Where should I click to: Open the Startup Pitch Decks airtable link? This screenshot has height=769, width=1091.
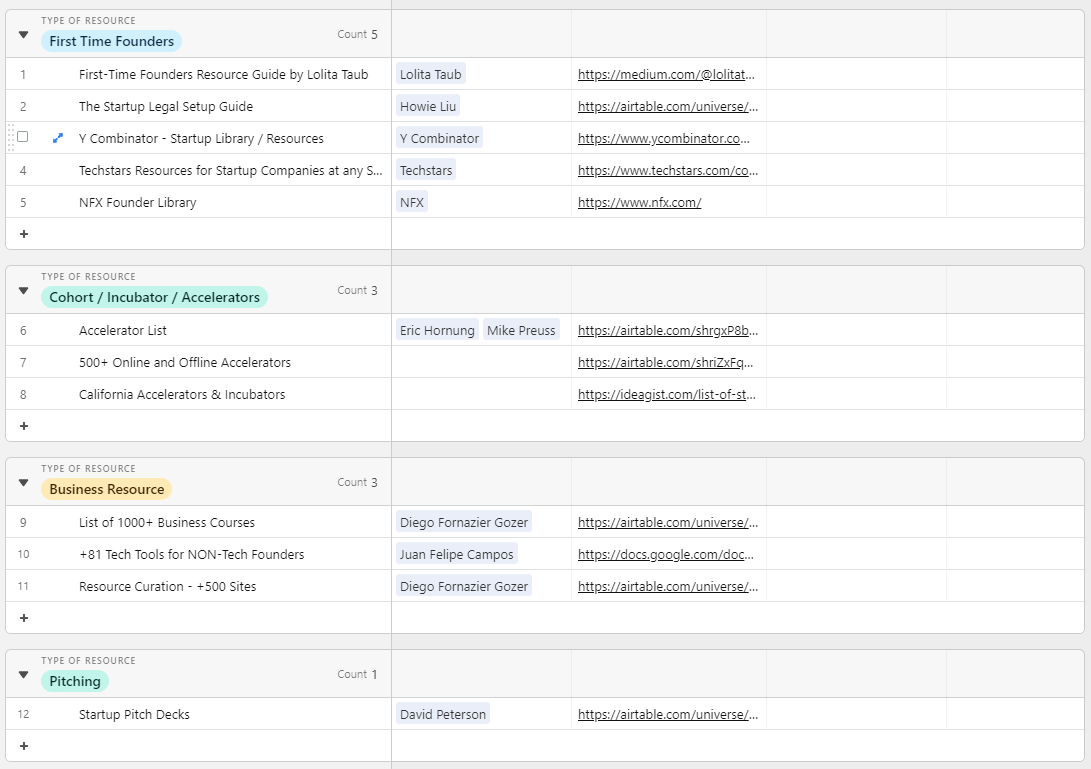667,714
